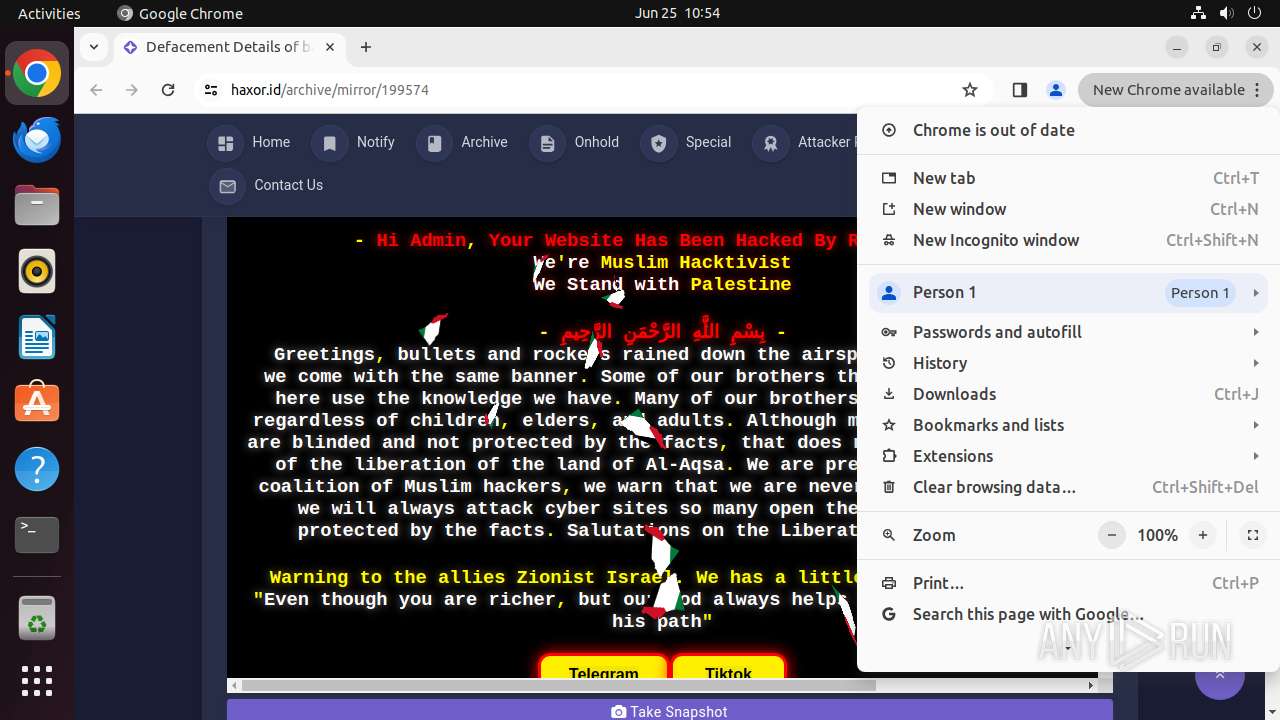Viewport: 1280px width, 720px height.
Task: Launch Terminal from the dock
Action: 37,535
